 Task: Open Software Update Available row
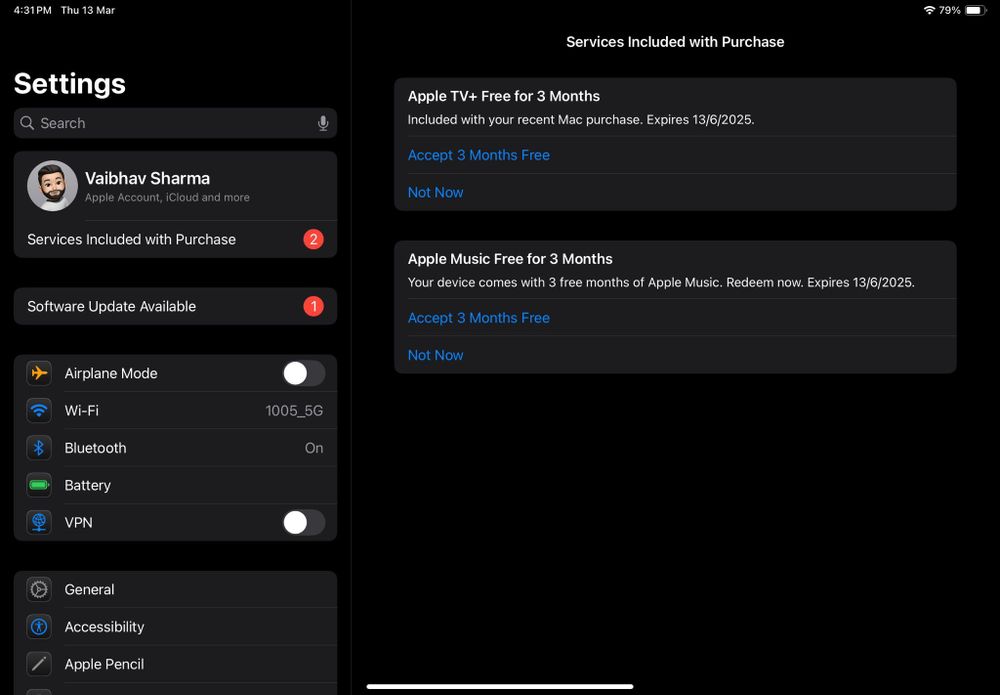pyautogui.click(x=175, y=306)
